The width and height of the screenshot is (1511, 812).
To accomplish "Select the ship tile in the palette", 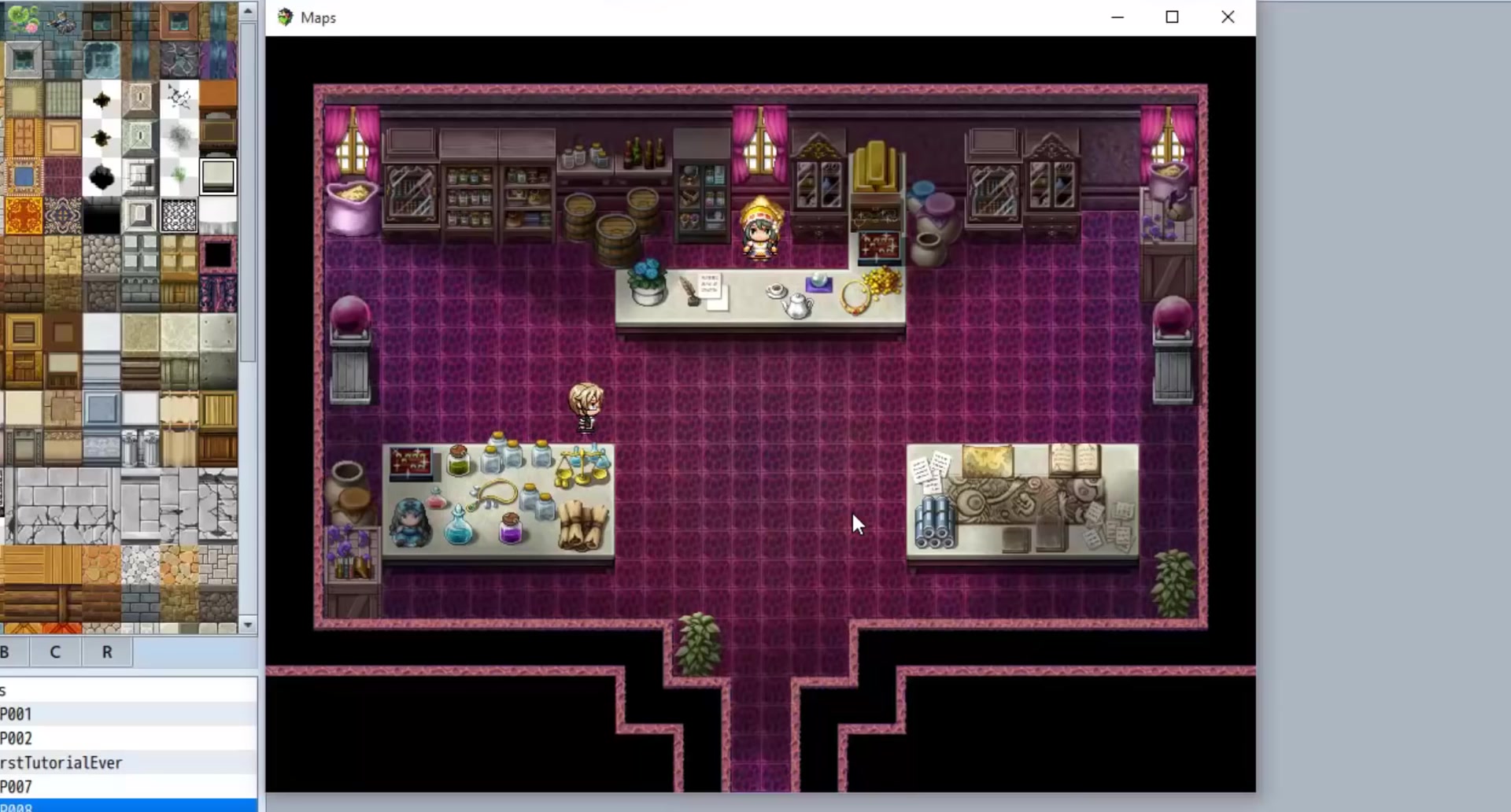I will [61, 22].
